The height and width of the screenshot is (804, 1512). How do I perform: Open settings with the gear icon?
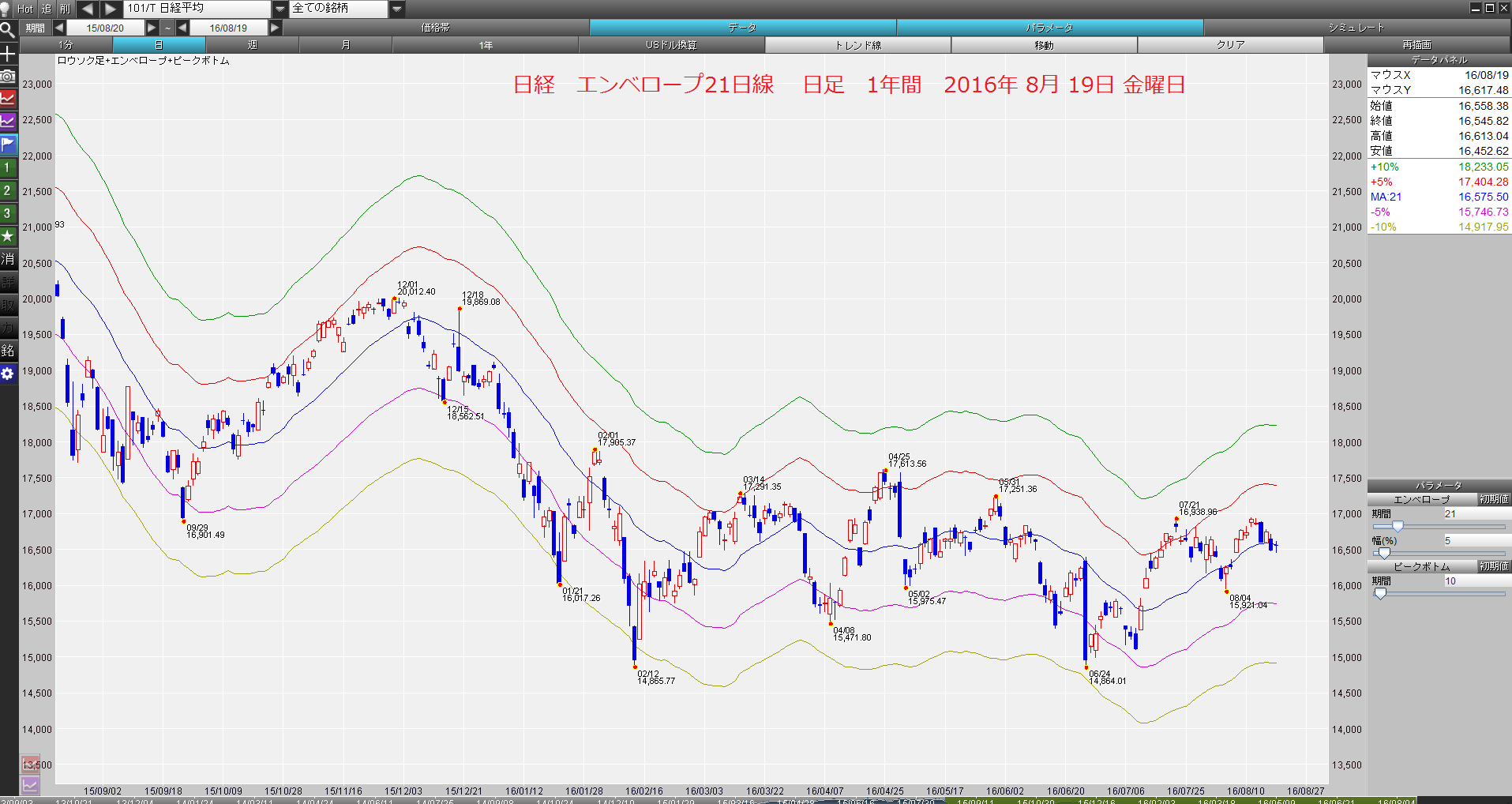tap(8, 374)
